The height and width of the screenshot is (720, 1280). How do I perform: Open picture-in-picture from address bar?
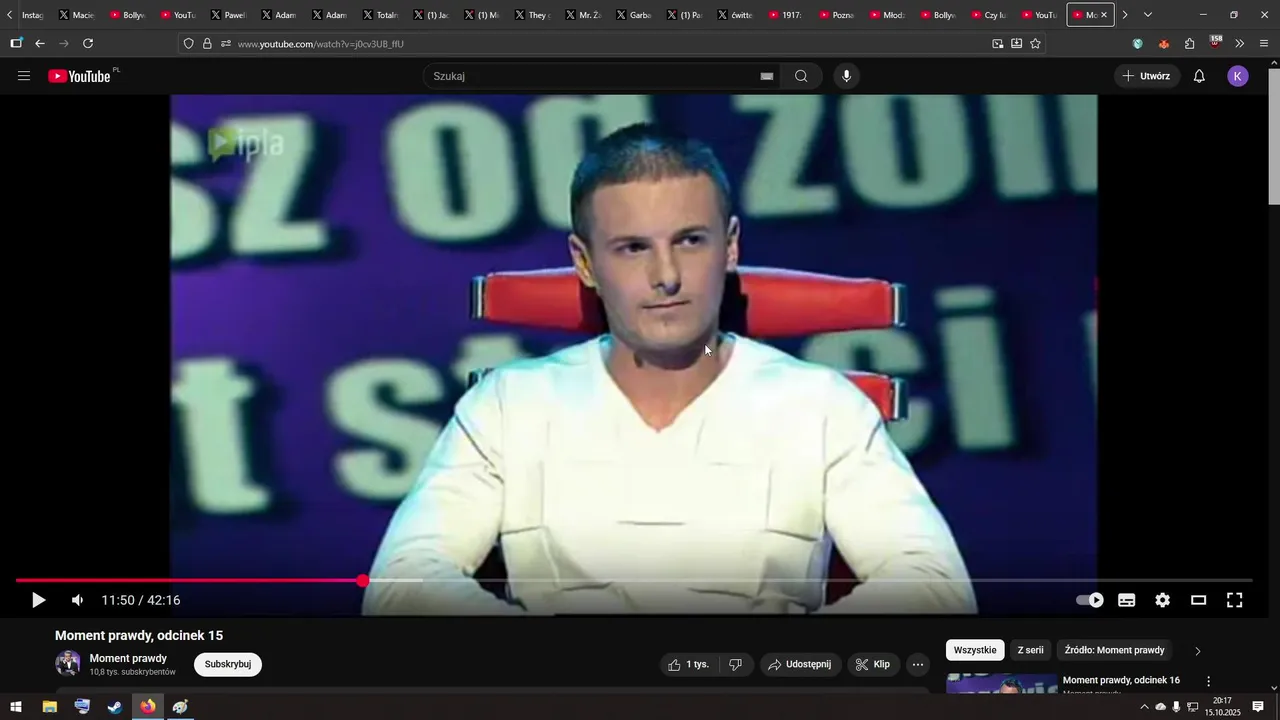pyautogui.click(x=998, y=44)
